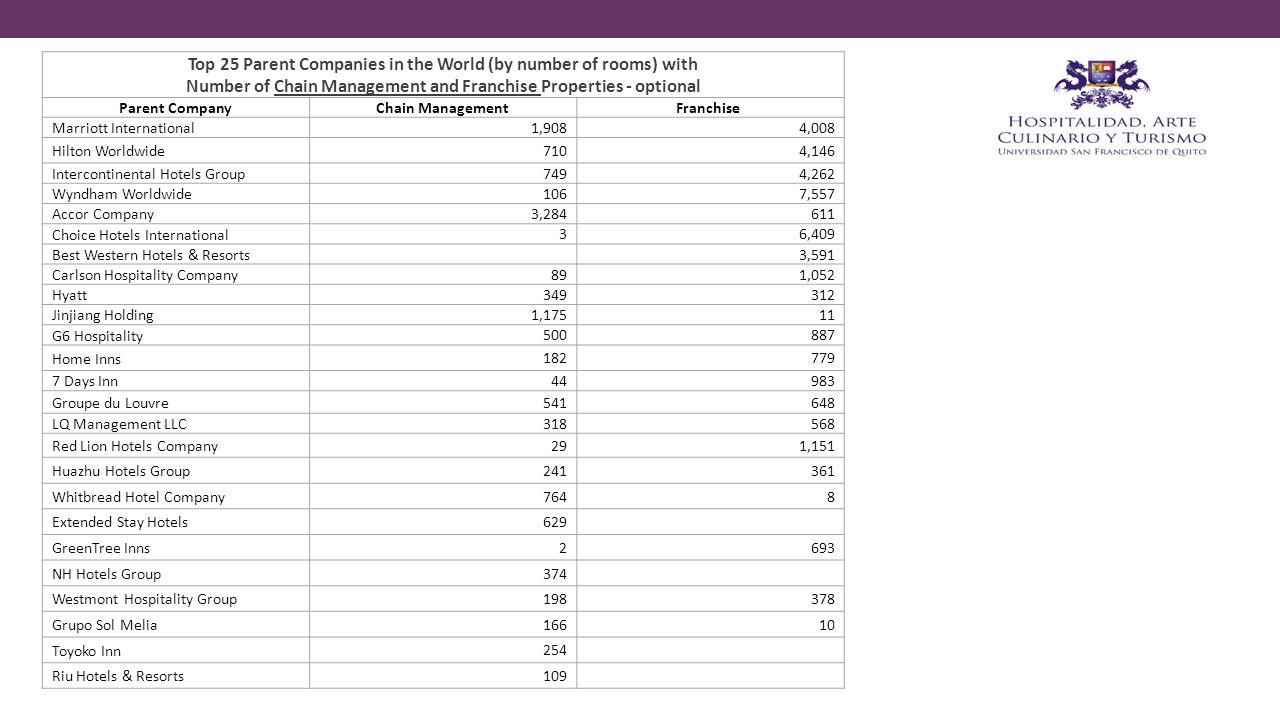Viewport: 1280px width, 720px height.
Task: Click the table title 'Top 25 Parent Companies'
Action: point(443,75)
